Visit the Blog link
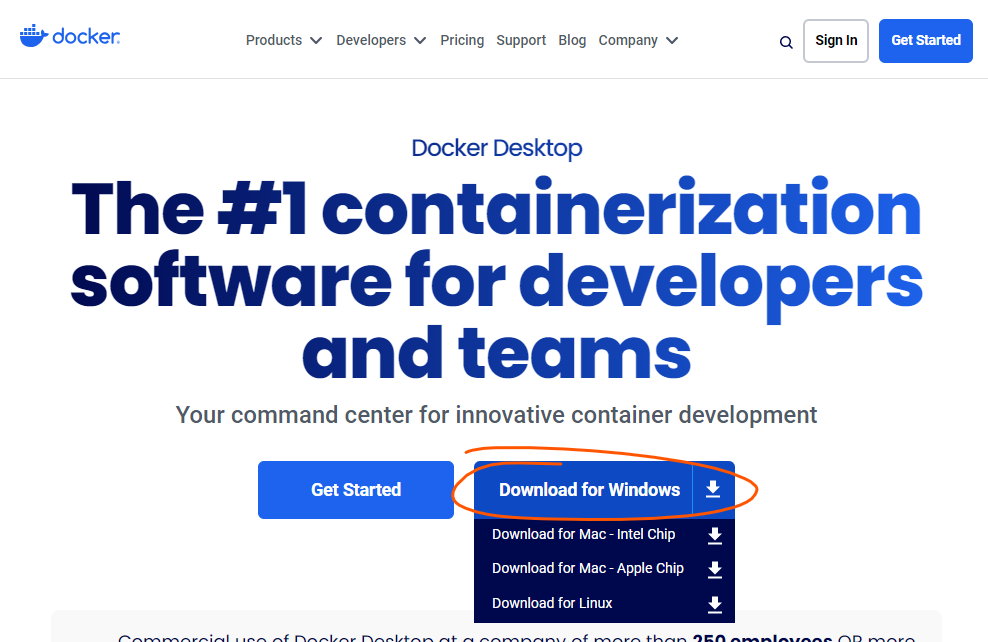 (572, 40)
